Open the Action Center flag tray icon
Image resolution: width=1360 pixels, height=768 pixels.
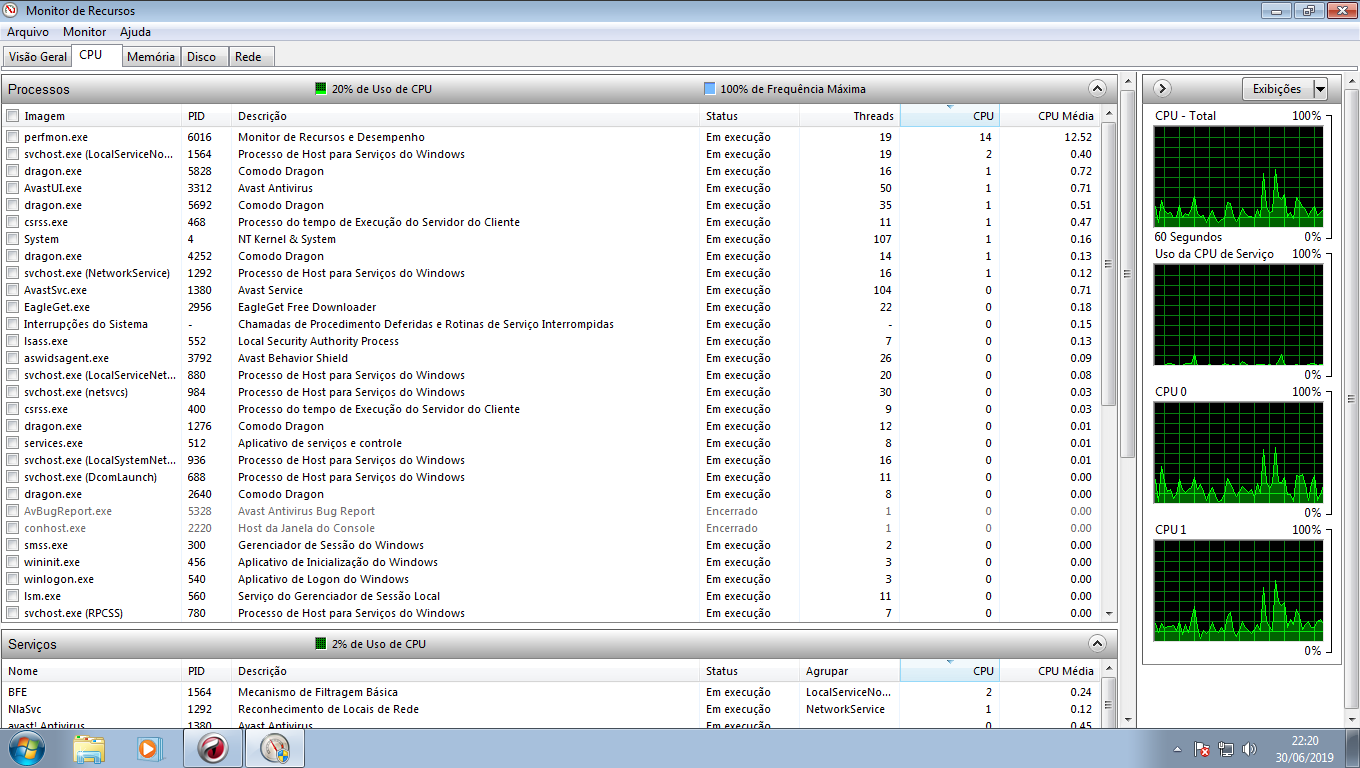click(1203, 749)
